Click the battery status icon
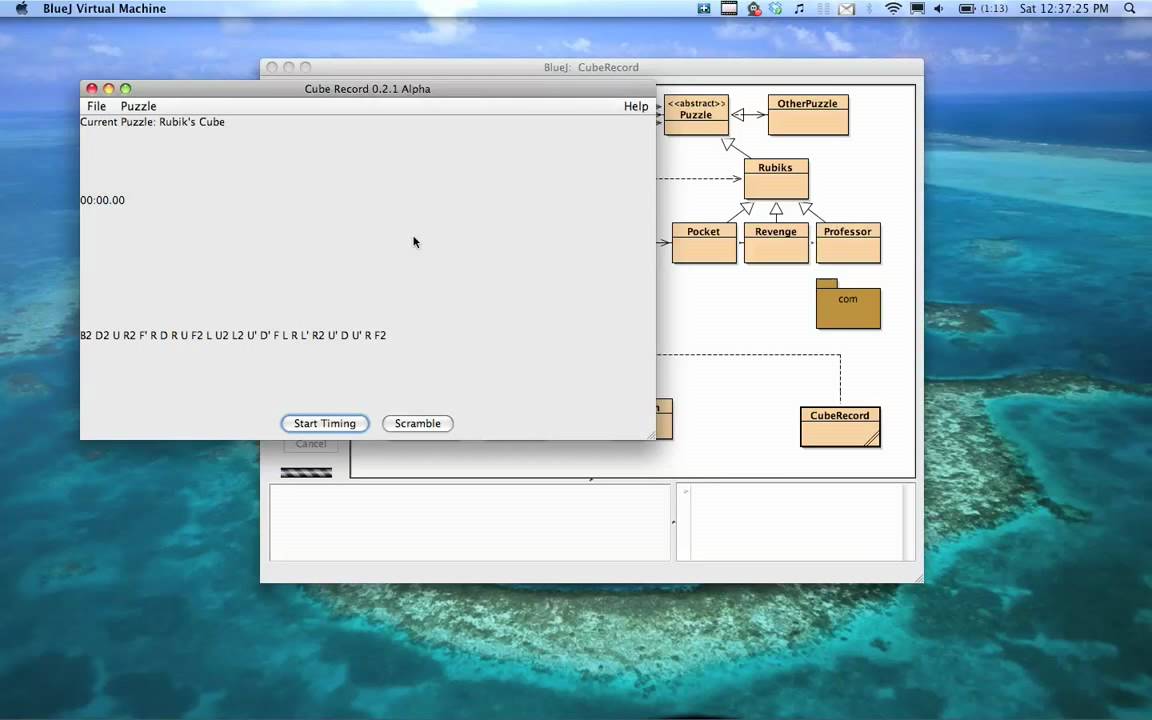Viewport: 1152px width, 720px height. 967,9
